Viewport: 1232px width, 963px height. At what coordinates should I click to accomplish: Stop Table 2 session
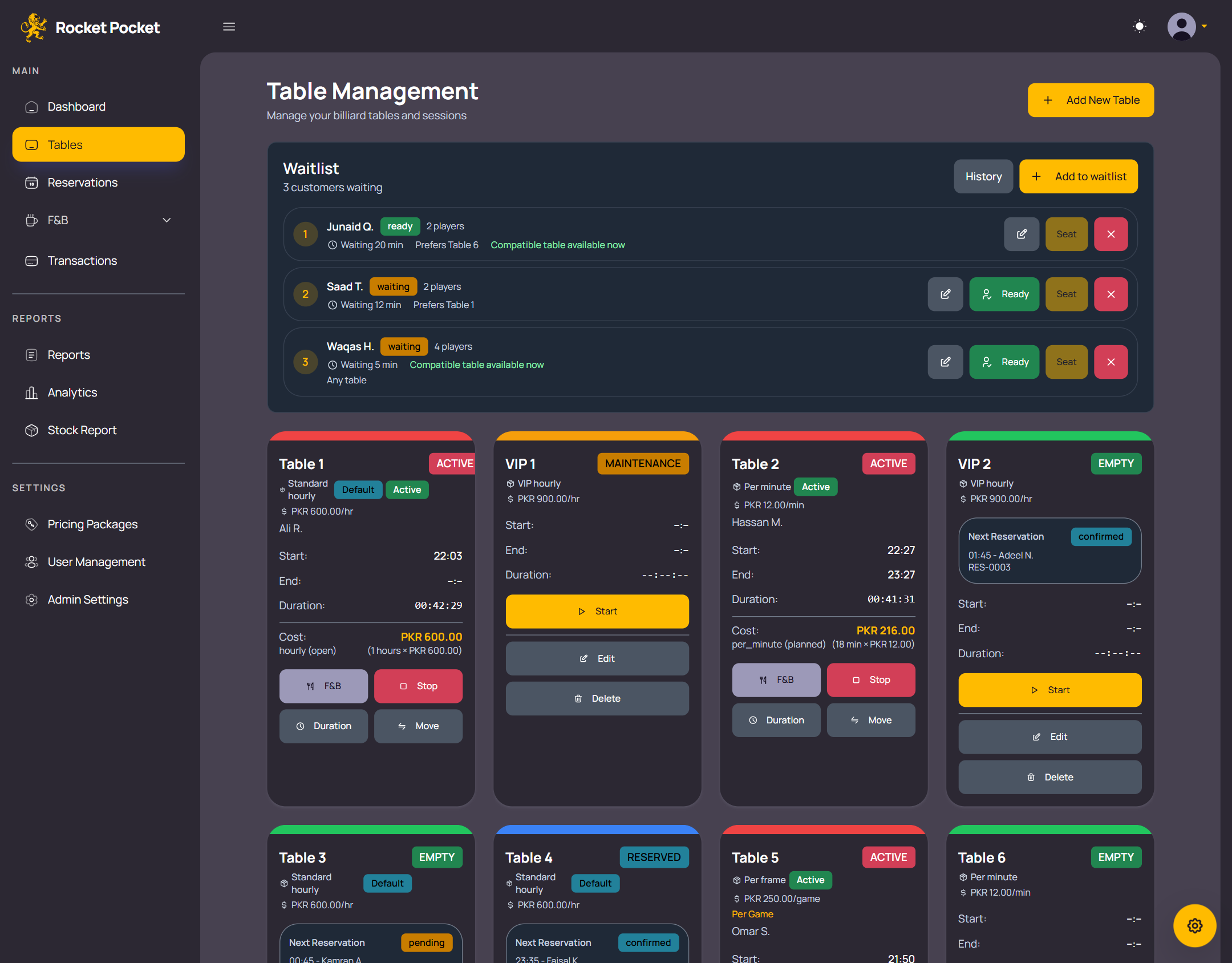tap(871, 680)
